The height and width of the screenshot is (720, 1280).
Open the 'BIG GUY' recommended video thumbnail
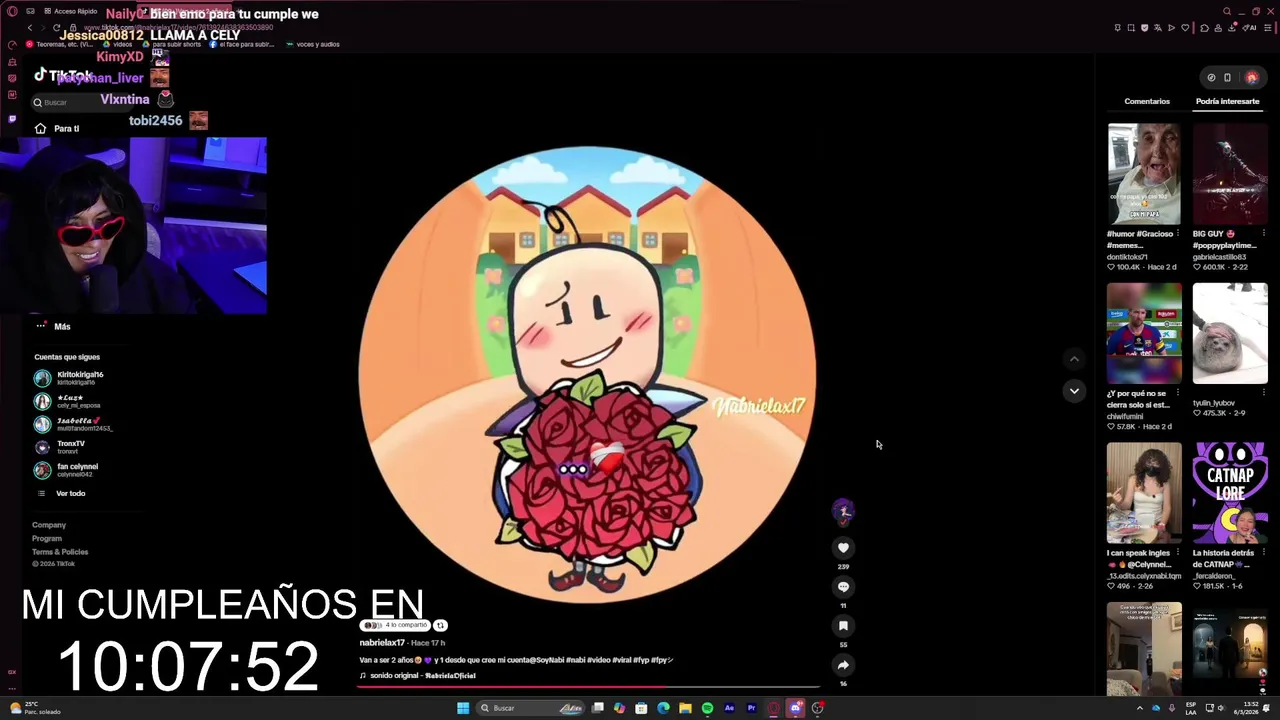[x=1230, y=174]
